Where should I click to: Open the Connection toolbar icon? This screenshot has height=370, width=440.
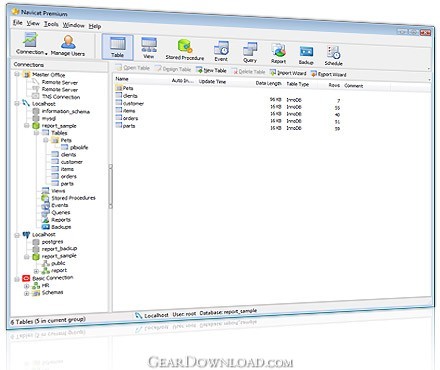click(30, 43)
